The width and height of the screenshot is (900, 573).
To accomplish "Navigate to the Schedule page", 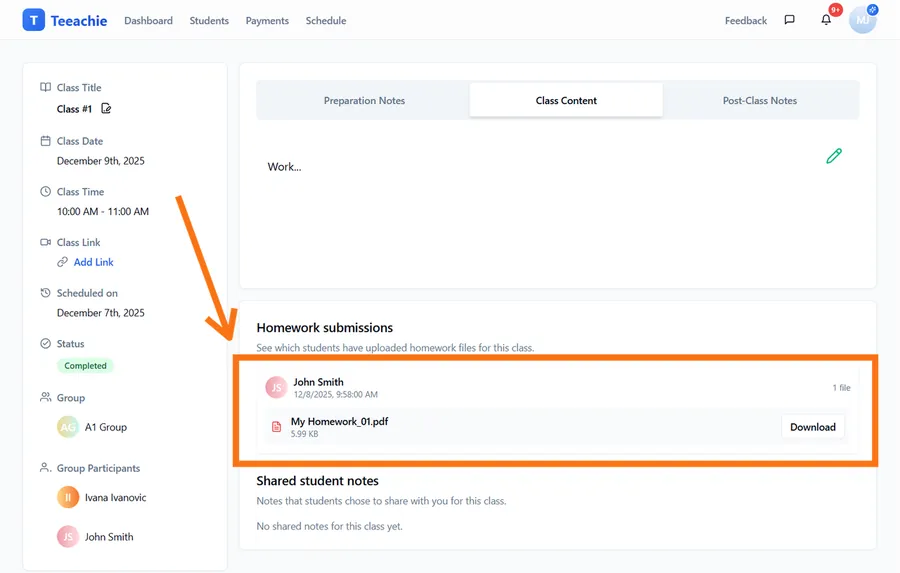I will tap(326, 21).
